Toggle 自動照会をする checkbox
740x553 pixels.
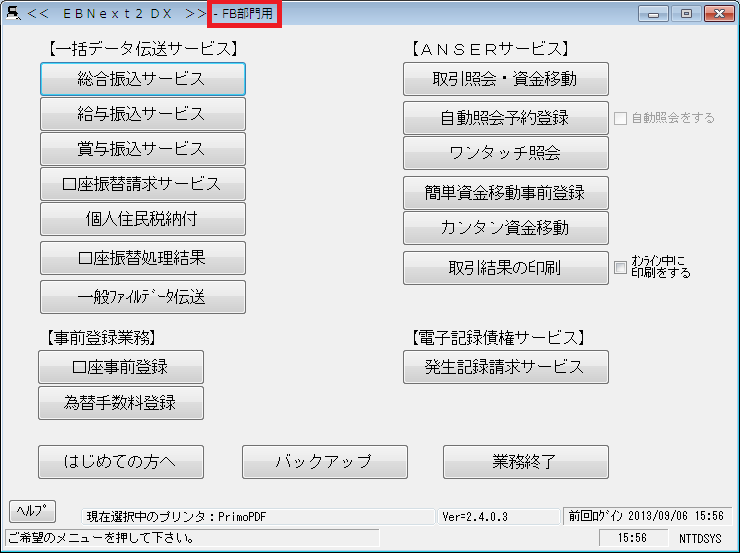point(620,118)
